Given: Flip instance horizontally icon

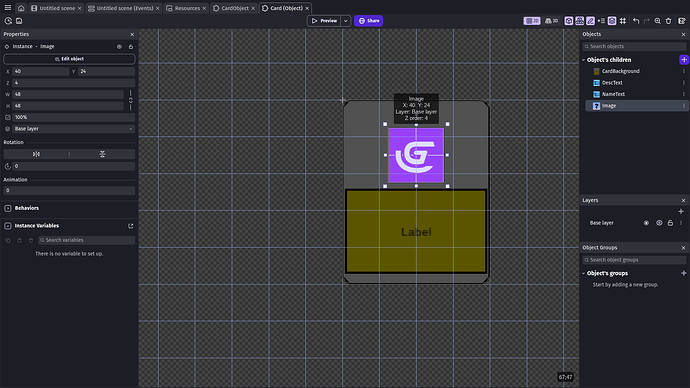Looking at the screenshot, I should point(36,154).
